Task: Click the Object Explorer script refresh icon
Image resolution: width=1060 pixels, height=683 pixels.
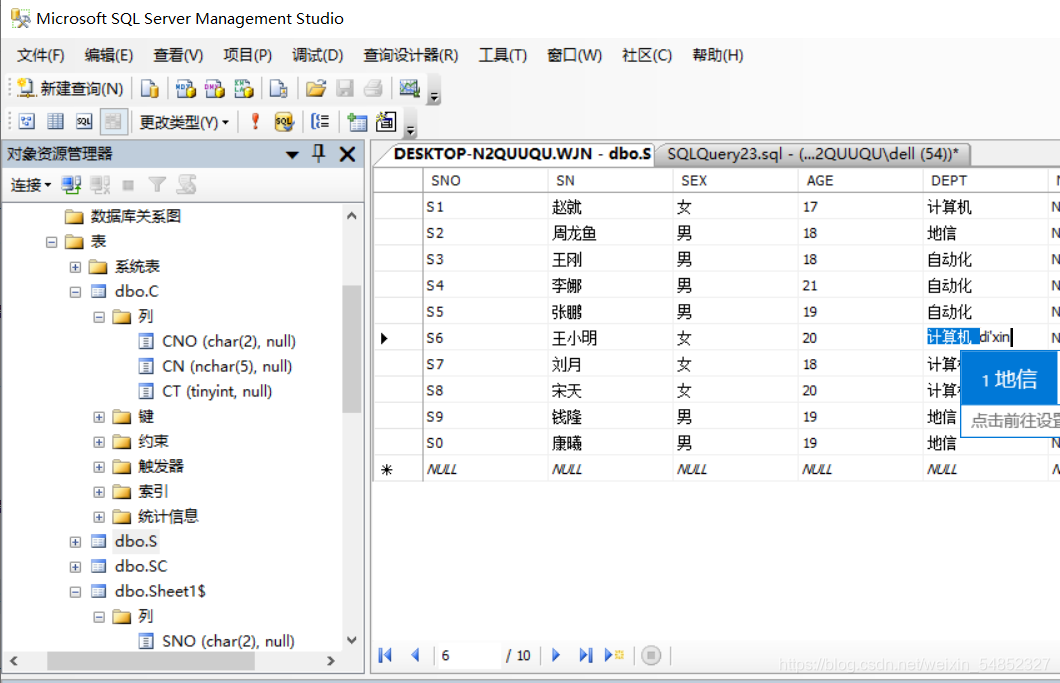Action: [187, 185]
